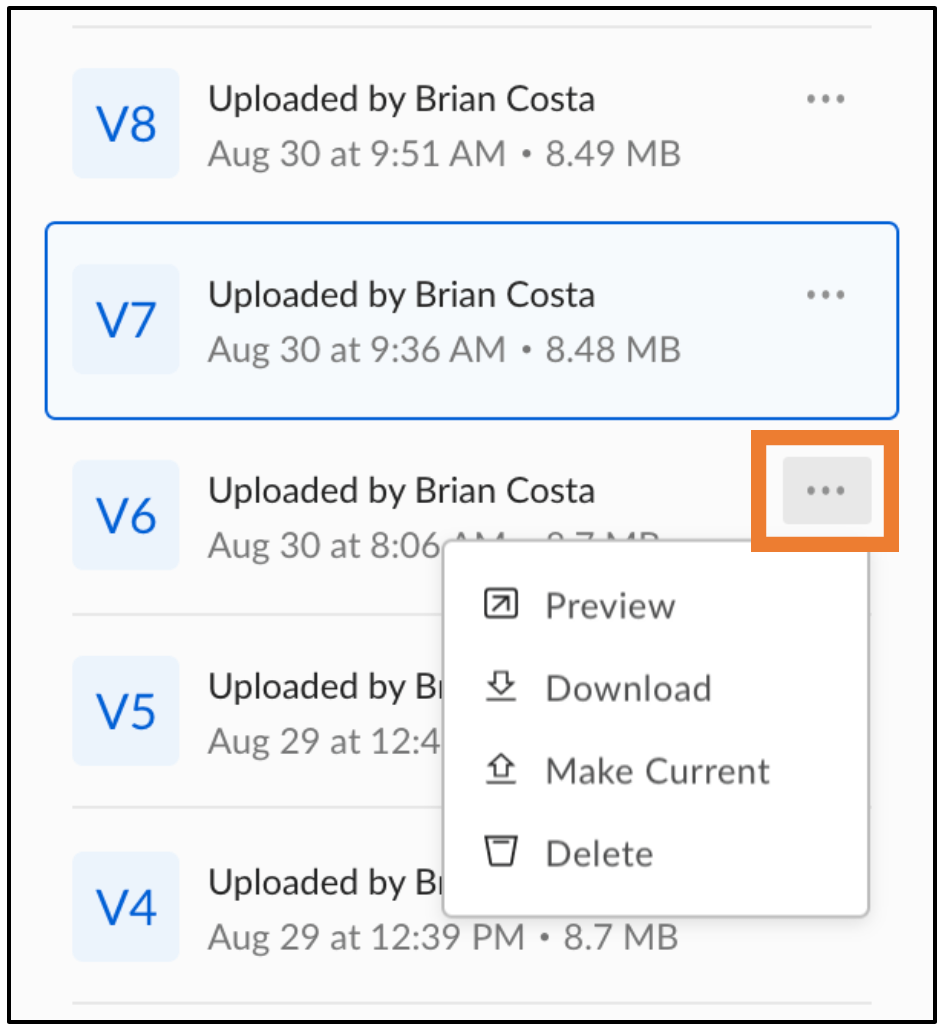Click the highlighted ellipsis menu for V6
950x1034 pixels.
[x=826, y=490]
